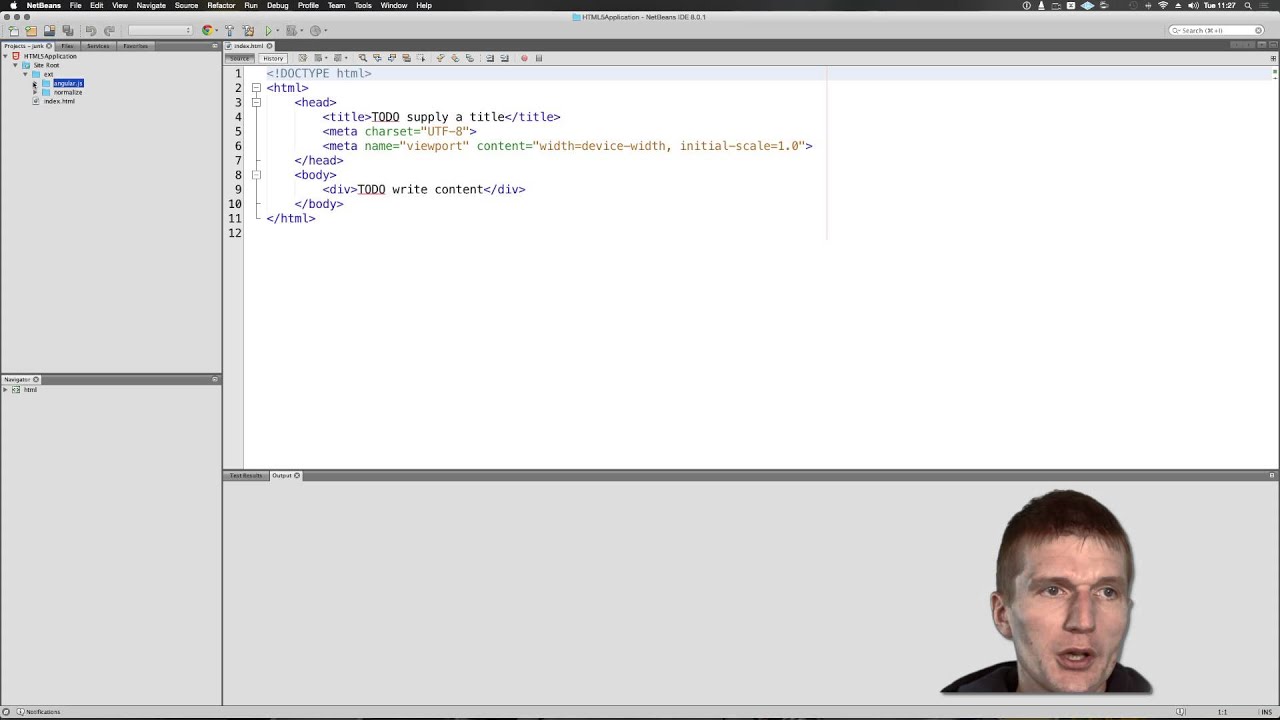1280x720 pixels.
Task: Switch to the Favorites tab
Action: point(135,46)
